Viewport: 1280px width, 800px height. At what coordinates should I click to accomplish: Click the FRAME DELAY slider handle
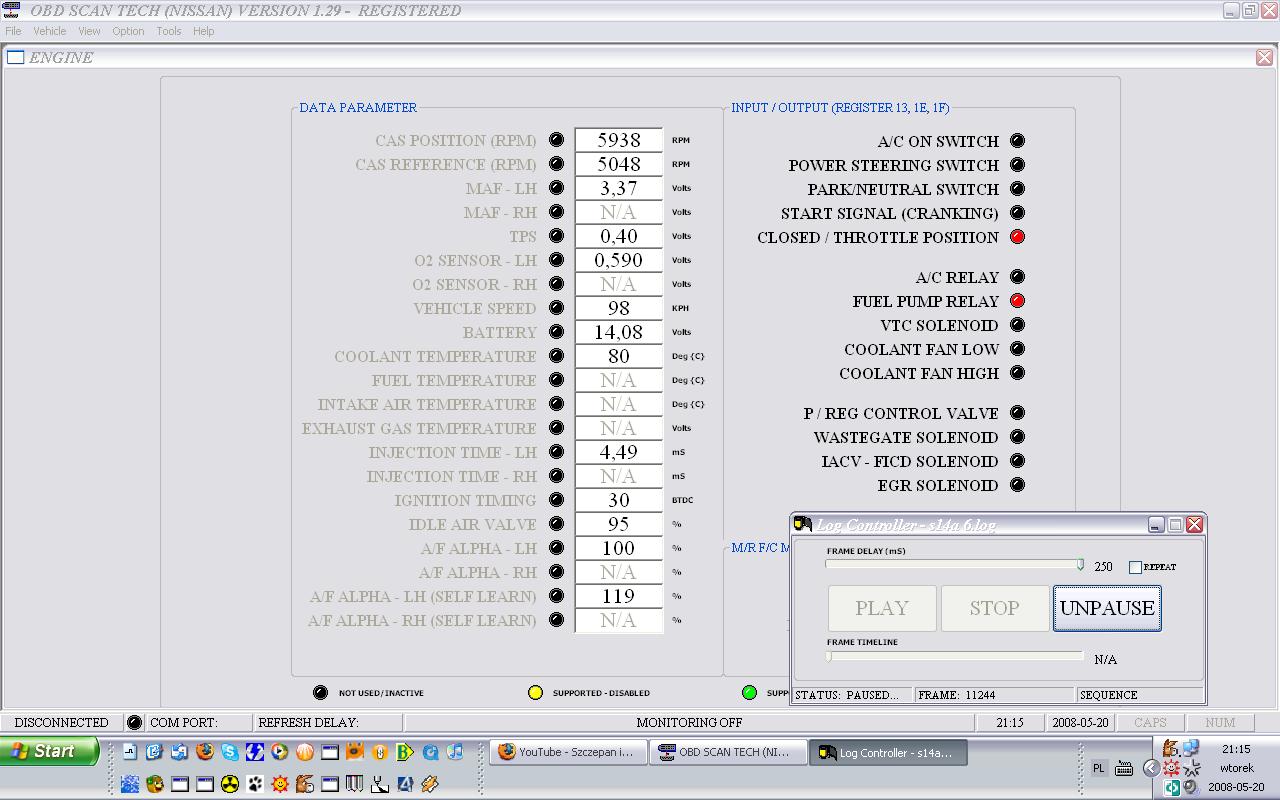click(1080, 565)
